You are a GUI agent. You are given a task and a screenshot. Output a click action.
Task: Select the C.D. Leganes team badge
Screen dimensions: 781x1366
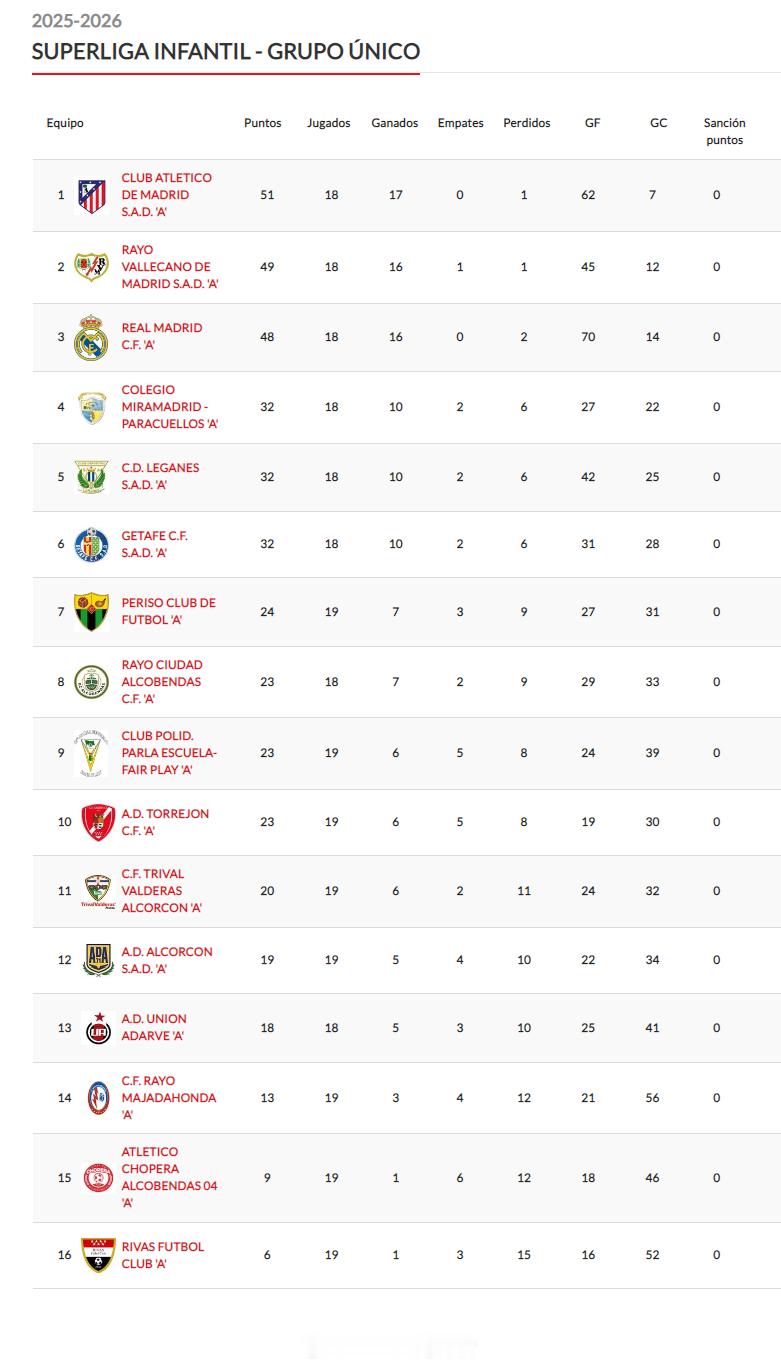click(x=92, y=477)
